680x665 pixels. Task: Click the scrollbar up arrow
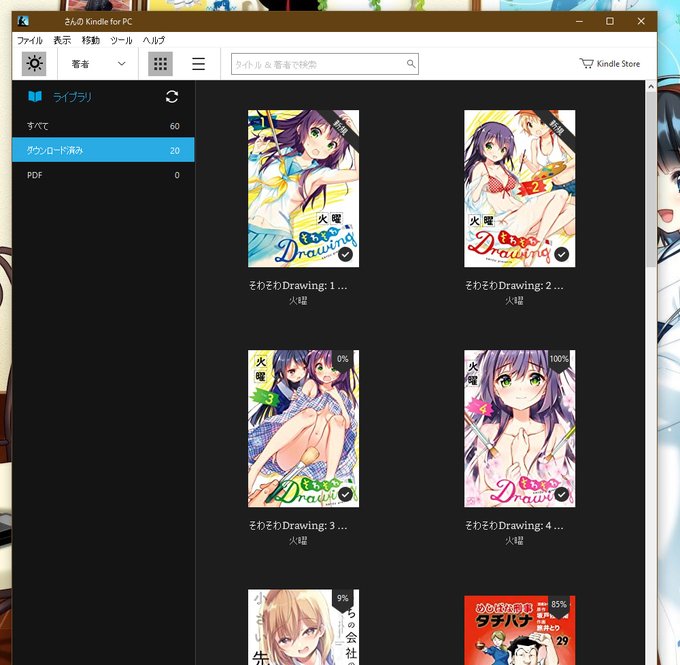[x=651, y=86]
